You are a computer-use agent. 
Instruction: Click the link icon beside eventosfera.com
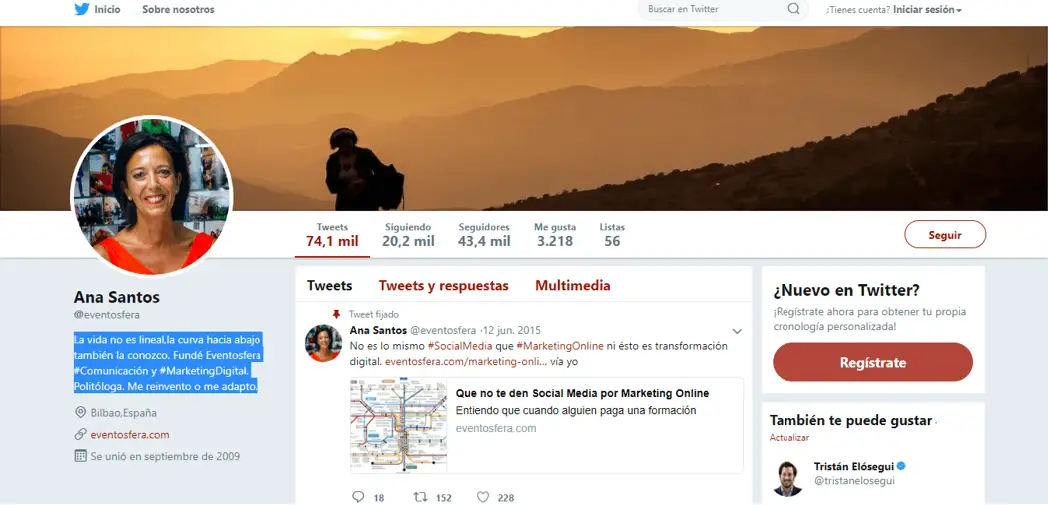click(x=80, y=434)
